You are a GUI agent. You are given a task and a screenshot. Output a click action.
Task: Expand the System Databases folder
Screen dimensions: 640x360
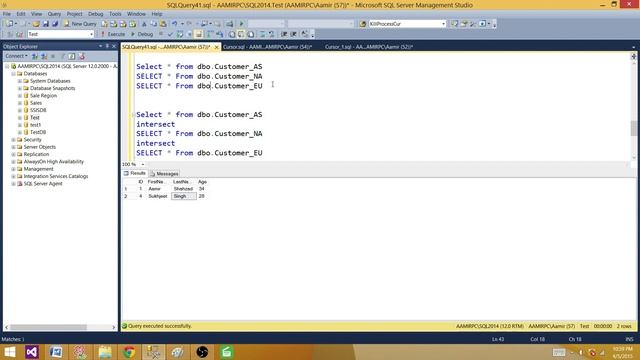tap(20, 81)
